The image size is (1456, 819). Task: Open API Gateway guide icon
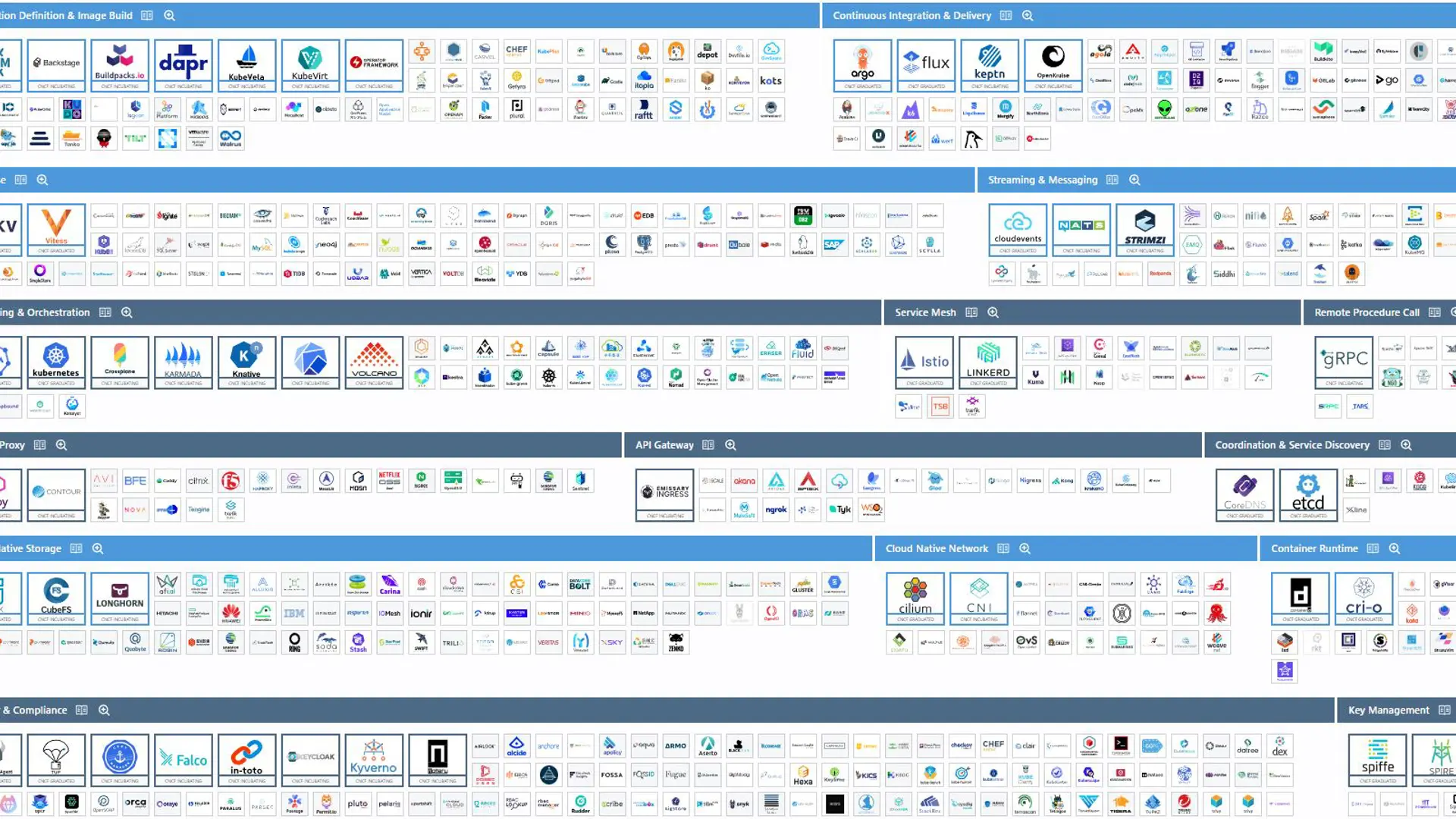click(x=708, y=445)
